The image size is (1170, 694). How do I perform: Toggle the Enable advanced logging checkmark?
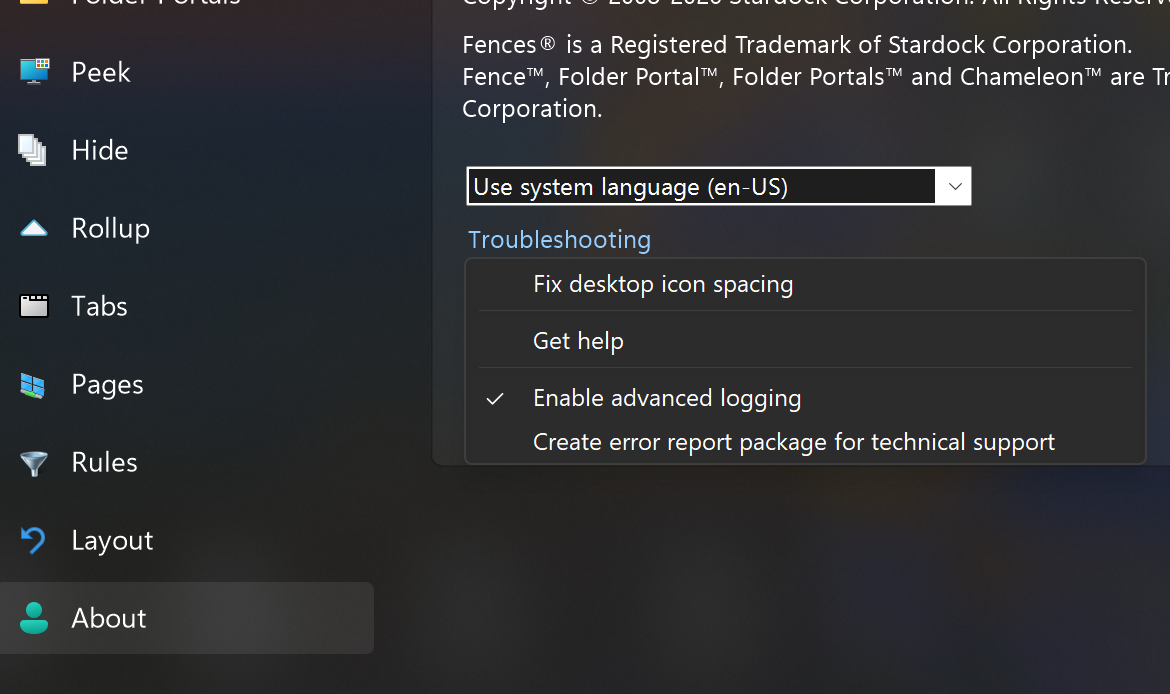495,398
